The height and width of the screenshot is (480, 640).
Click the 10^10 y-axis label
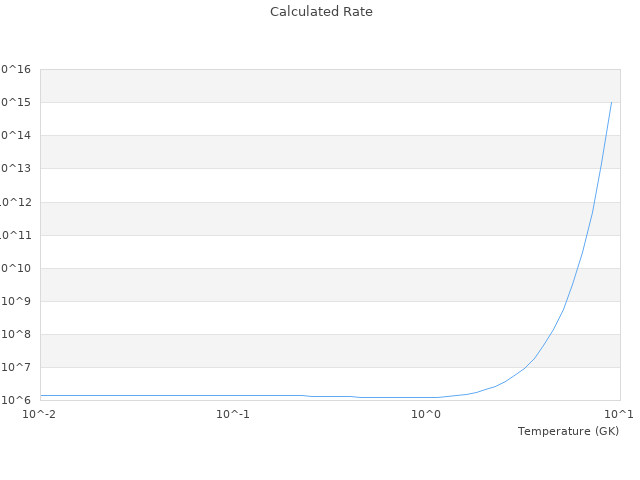click(16, 268)
